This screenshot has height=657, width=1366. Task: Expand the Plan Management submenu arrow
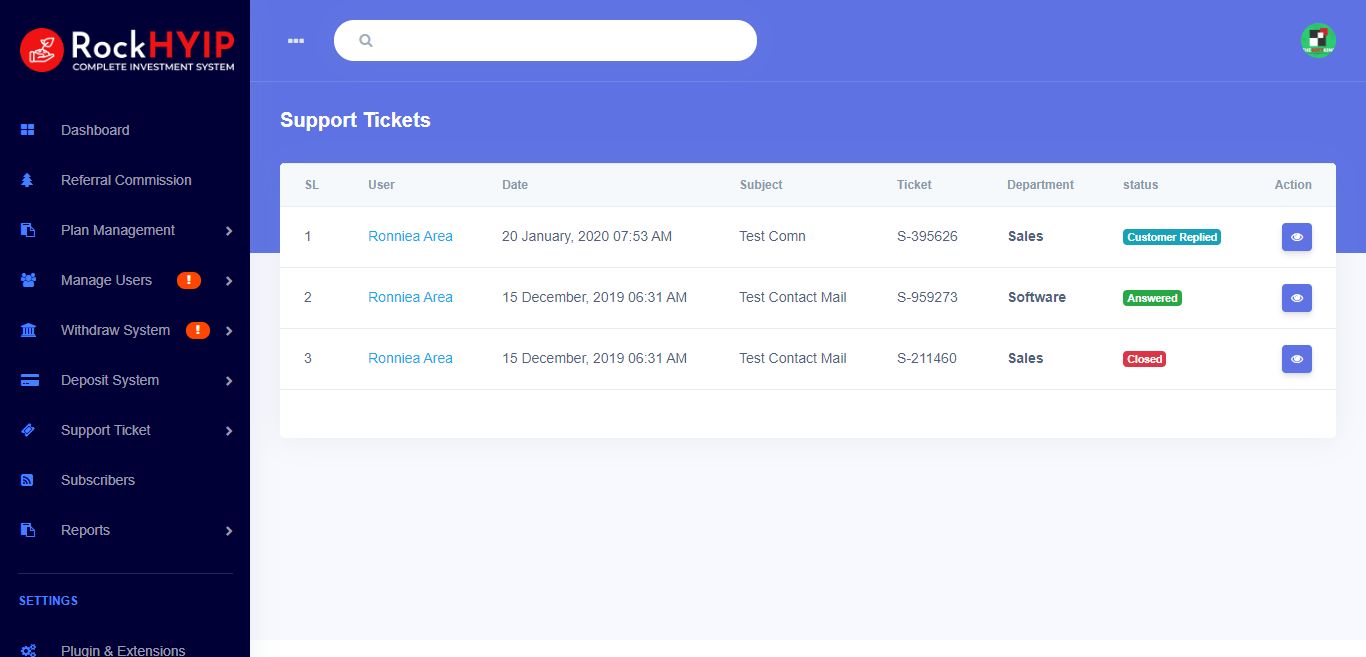tap(229, 231)
